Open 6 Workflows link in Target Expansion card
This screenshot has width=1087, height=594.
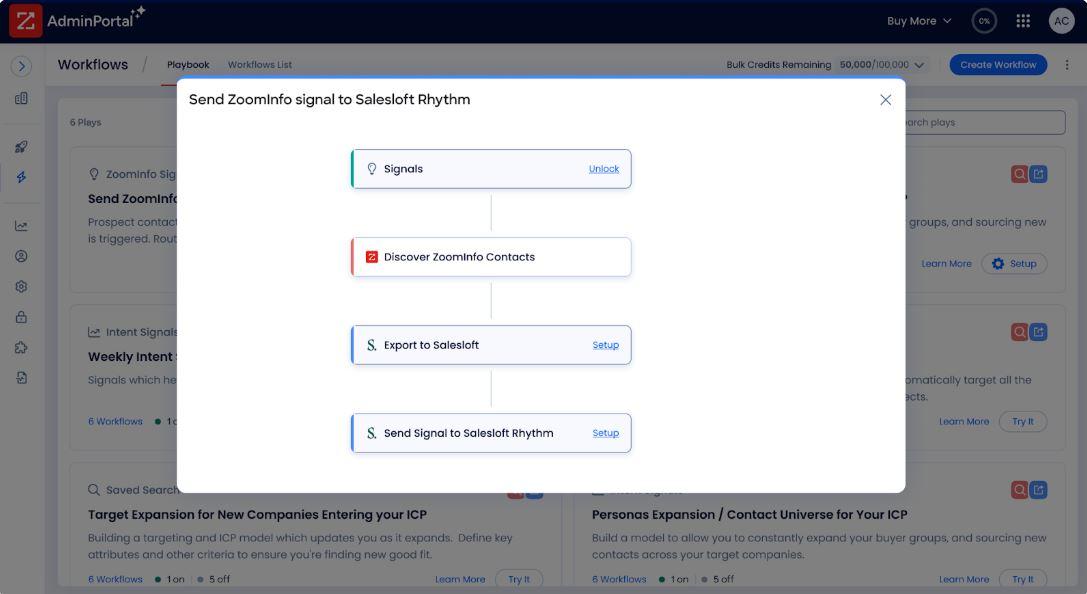click(x=115, y=579)
